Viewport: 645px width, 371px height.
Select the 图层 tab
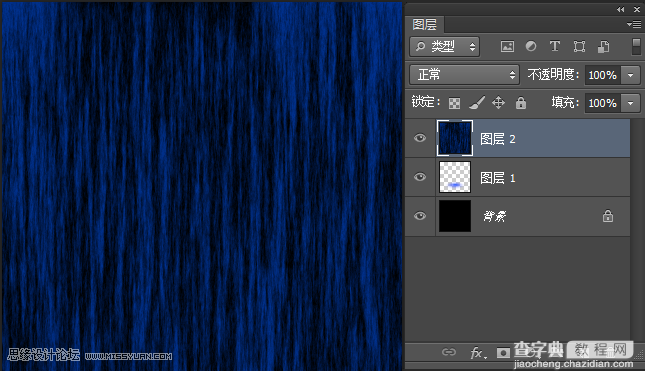pyautogui.click(x=425, y=25)
